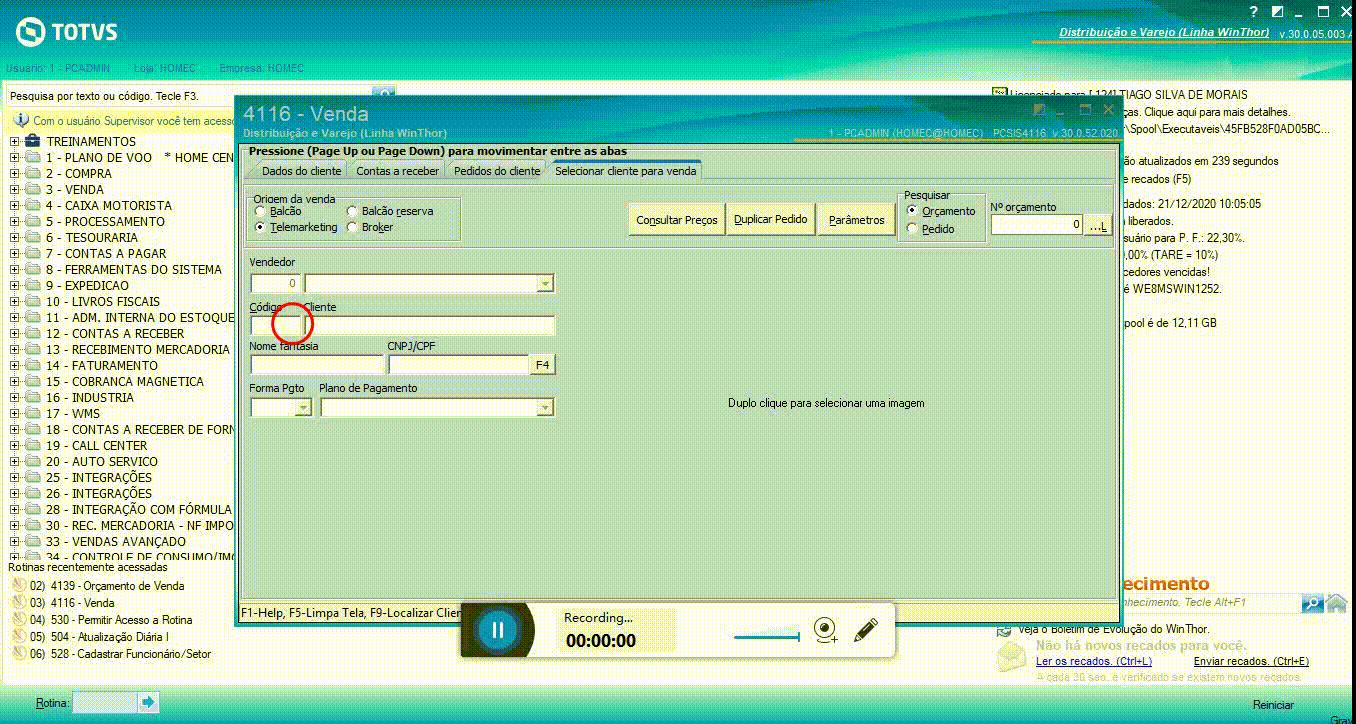This screenshot has height=724, width=1356.
Task: Open the pencil annotation tool in recorder
Action: pos(866,630)
